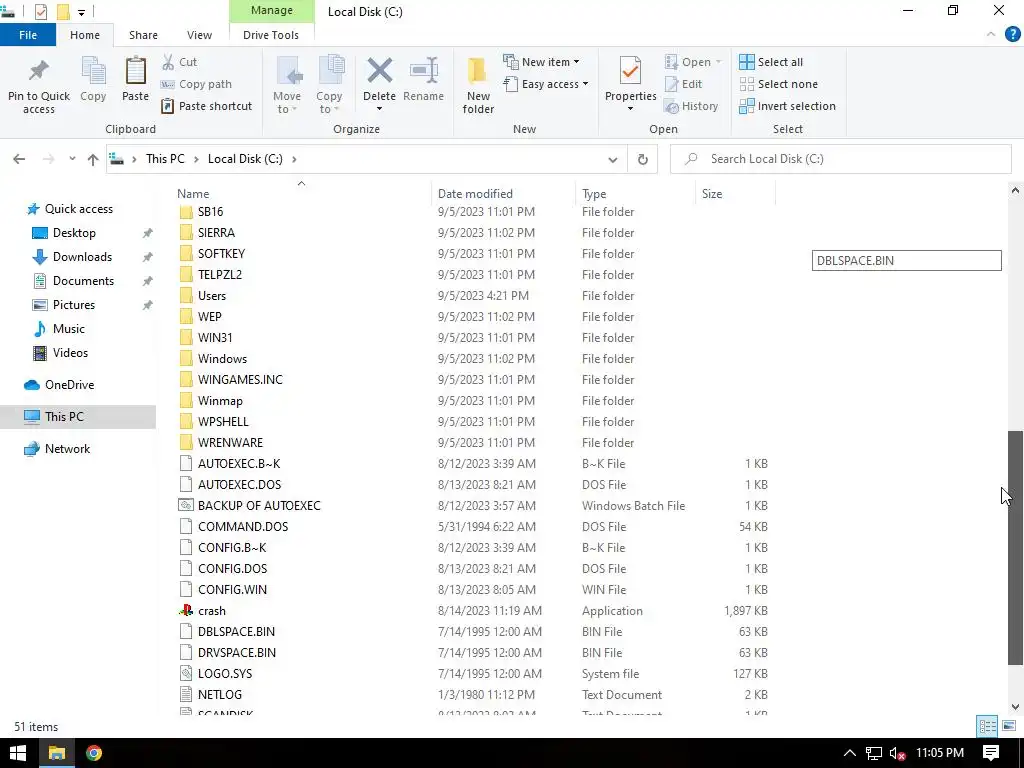Click Select all in the ribbon
Image resolution: width=1024 pixels, height=768 pixels.
771,62
